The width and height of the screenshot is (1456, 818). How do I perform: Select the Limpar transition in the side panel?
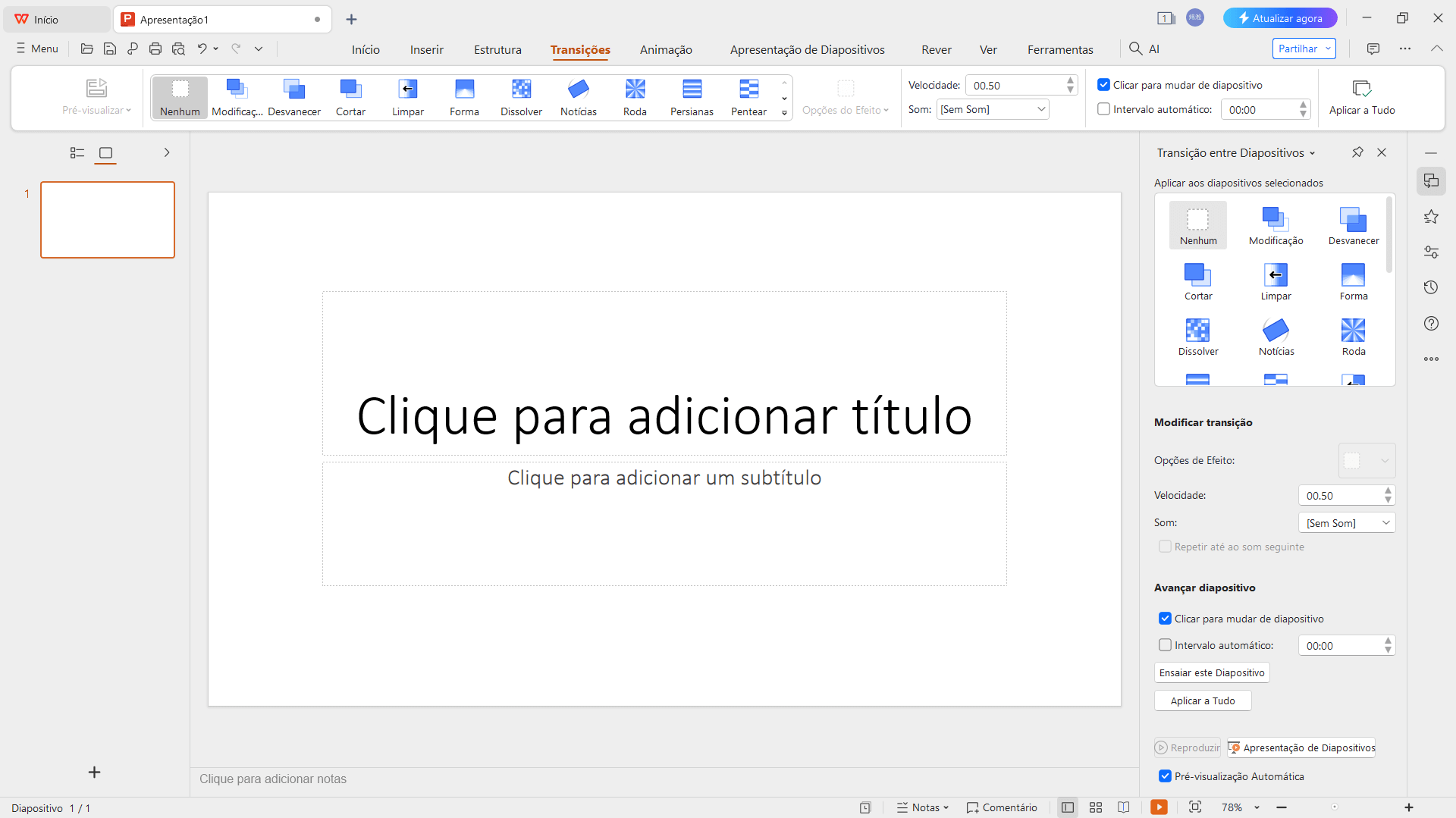[x=1276, y=281]
